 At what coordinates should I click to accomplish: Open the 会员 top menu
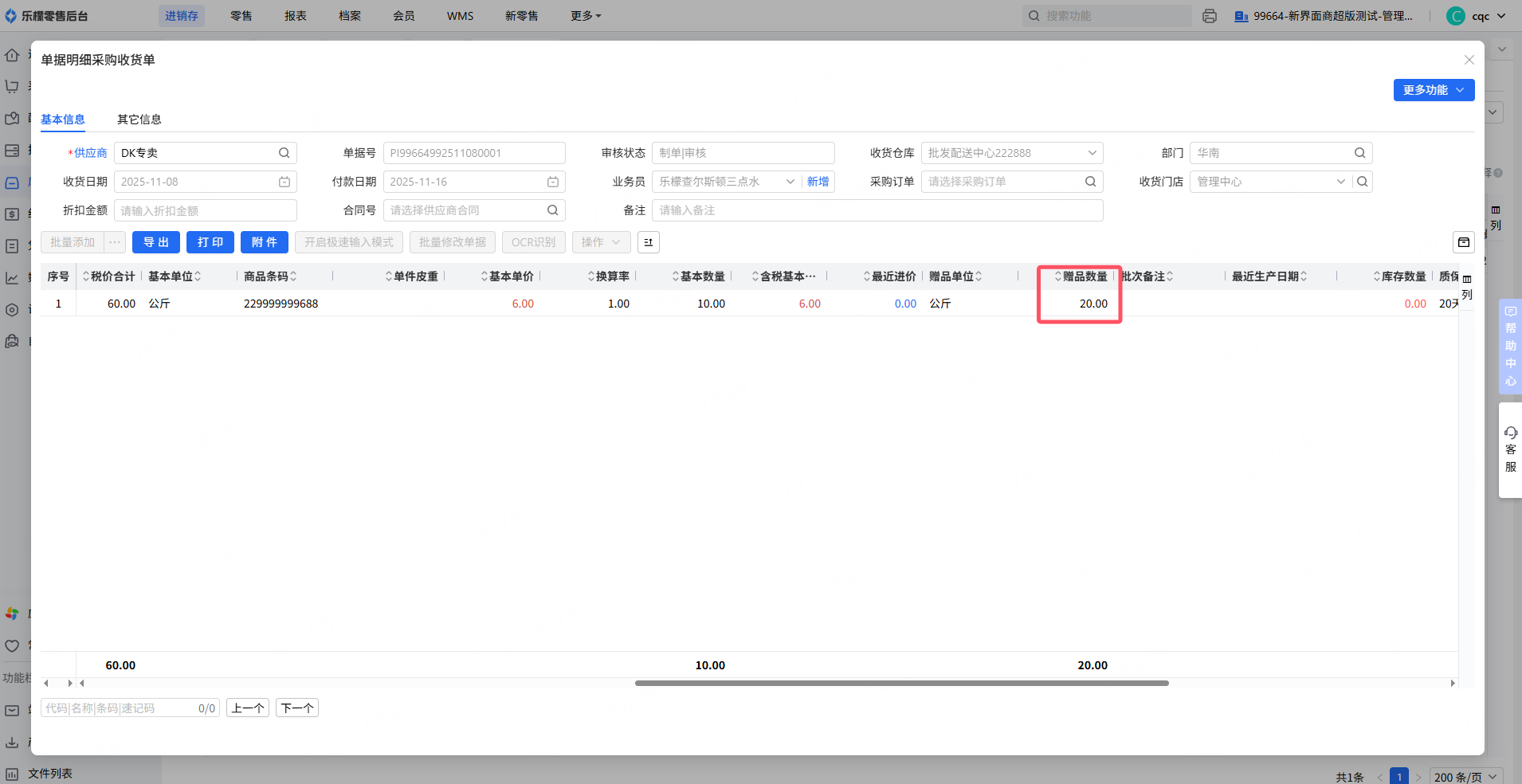tap(404, 16)
